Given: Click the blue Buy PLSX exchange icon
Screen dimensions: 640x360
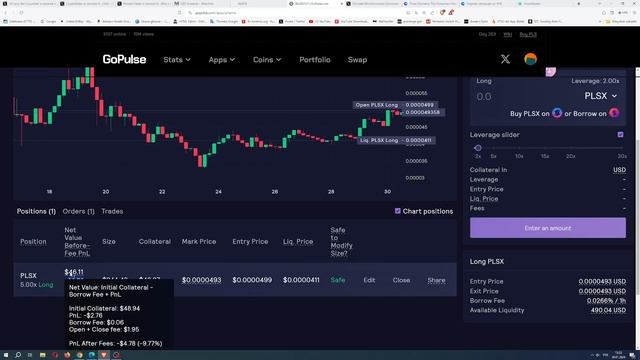Looking at the screenshot, I should 557,113.
